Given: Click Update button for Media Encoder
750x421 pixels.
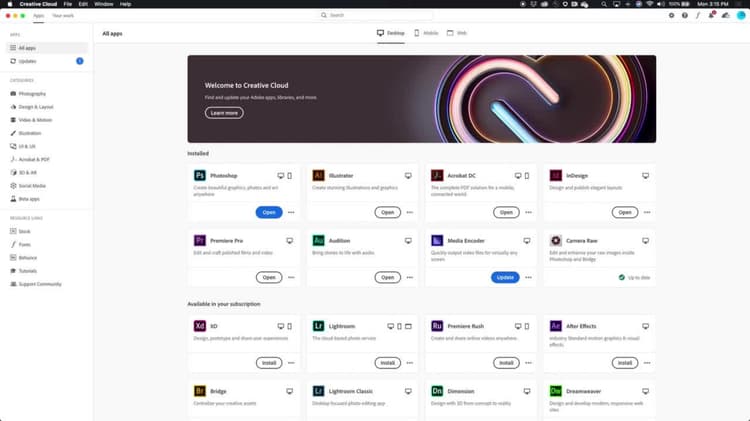Looking at the screenshot, I should click(505, 277).
